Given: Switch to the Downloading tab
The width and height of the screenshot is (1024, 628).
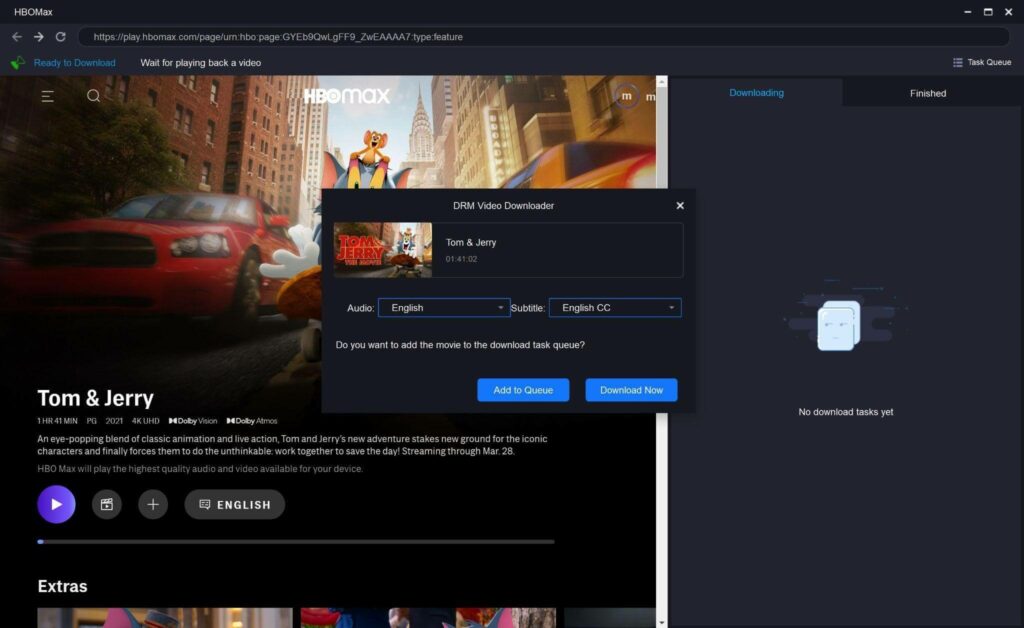Looking at the screenshot, I should coord(756,93).
